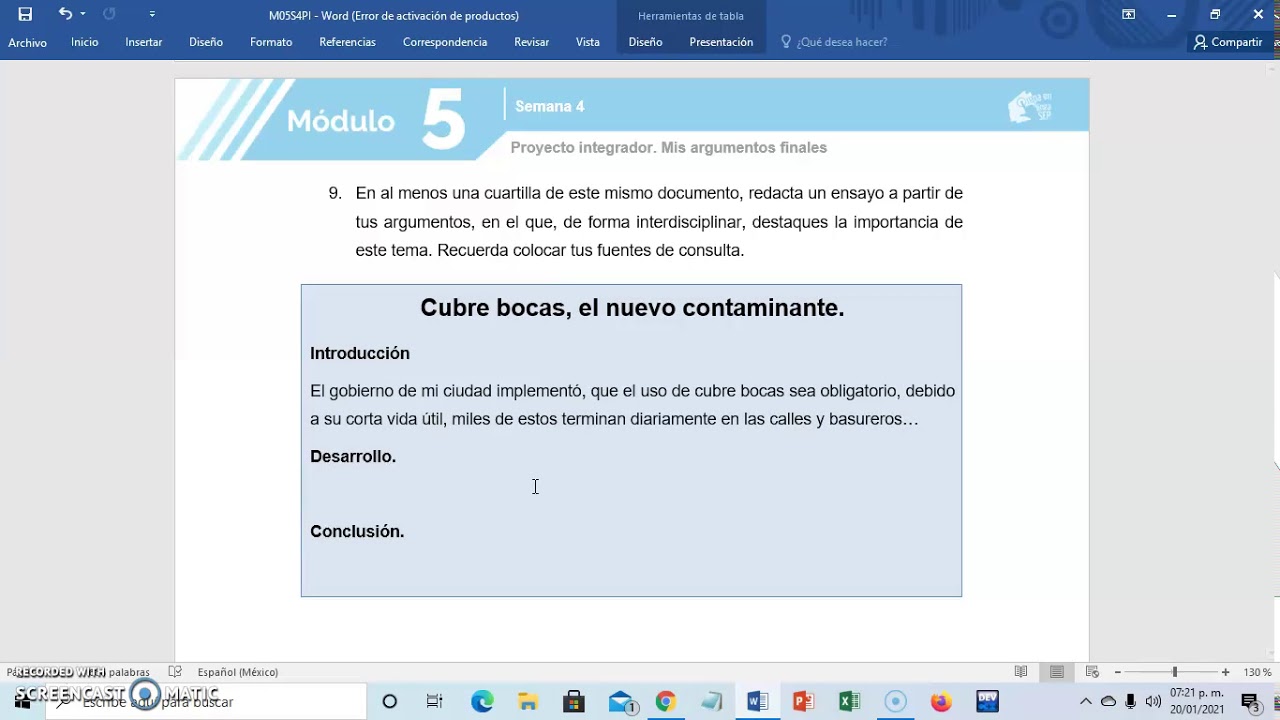Open the table tools Diseño tab

coord(645,42)
